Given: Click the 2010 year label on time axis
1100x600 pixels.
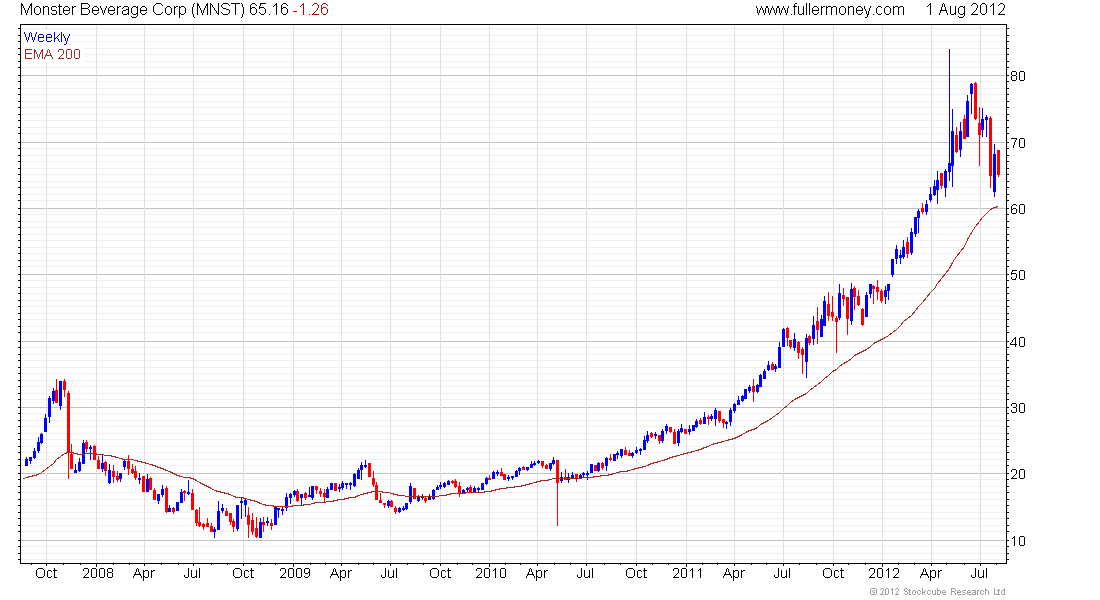Looking at the screenshot, I should tap(490, 573).
